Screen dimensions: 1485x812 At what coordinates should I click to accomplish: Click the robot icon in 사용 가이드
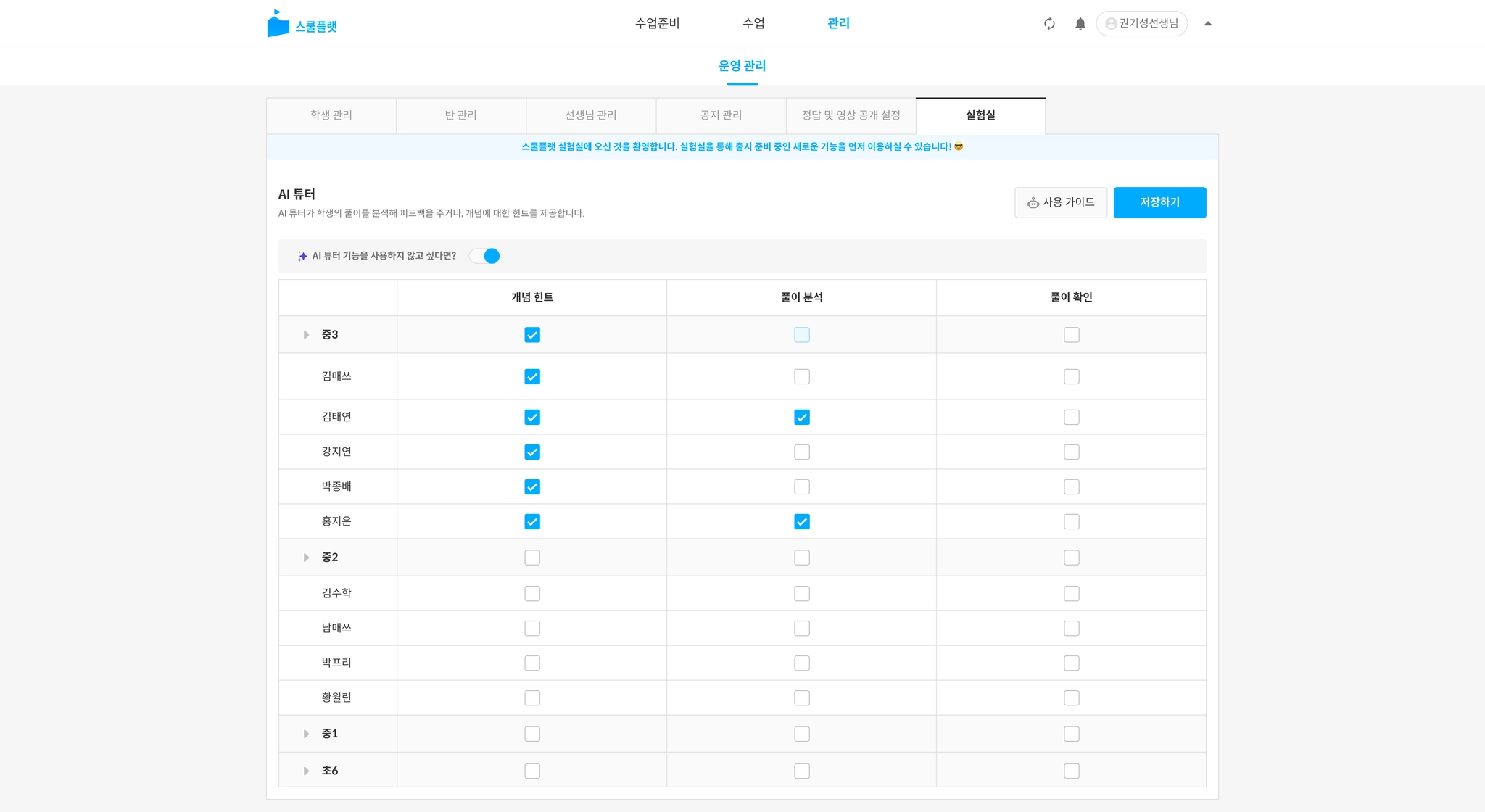[x=1033, y=203]
